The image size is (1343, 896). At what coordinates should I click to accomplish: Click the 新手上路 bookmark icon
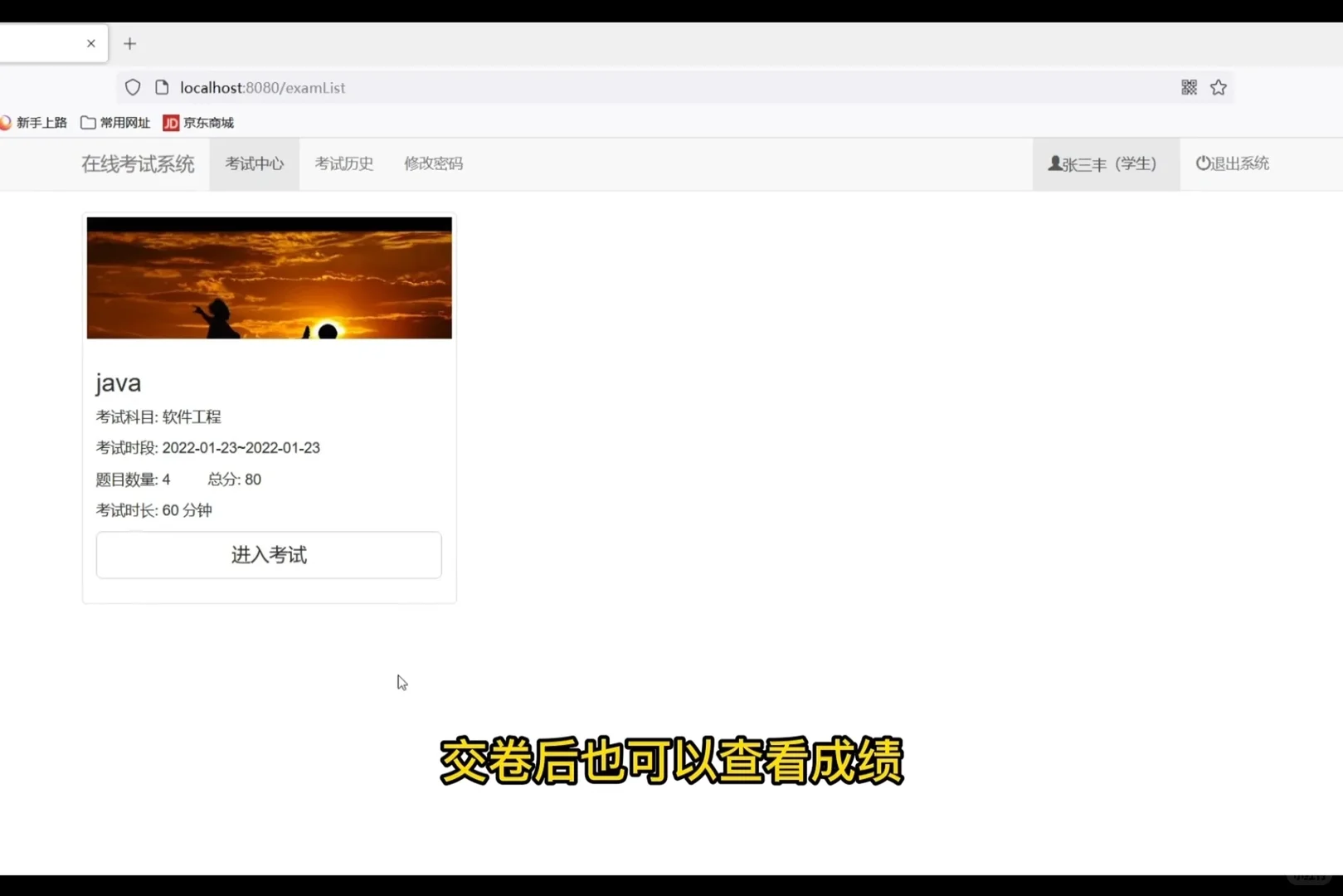tap(7, 122)
